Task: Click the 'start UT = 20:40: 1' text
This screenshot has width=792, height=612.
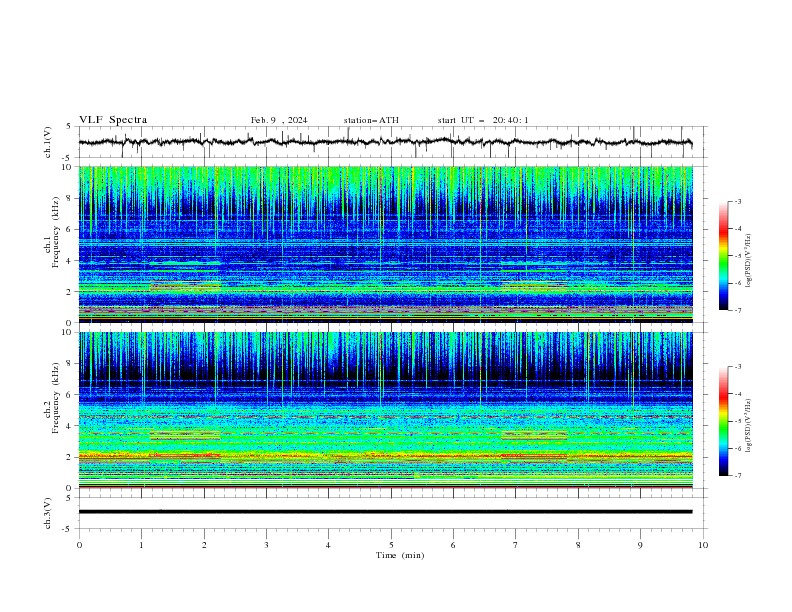Action: 483,120
